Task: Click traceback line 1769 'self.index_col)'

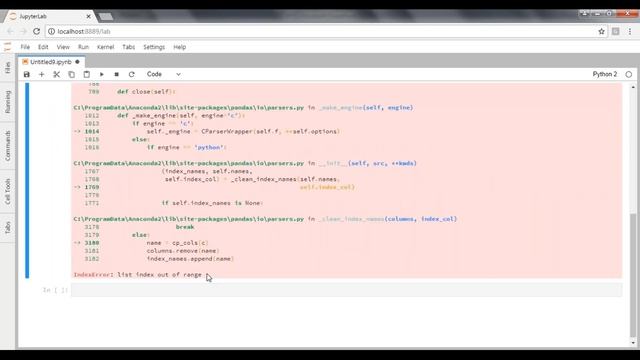Action: [x=327, y=187]
